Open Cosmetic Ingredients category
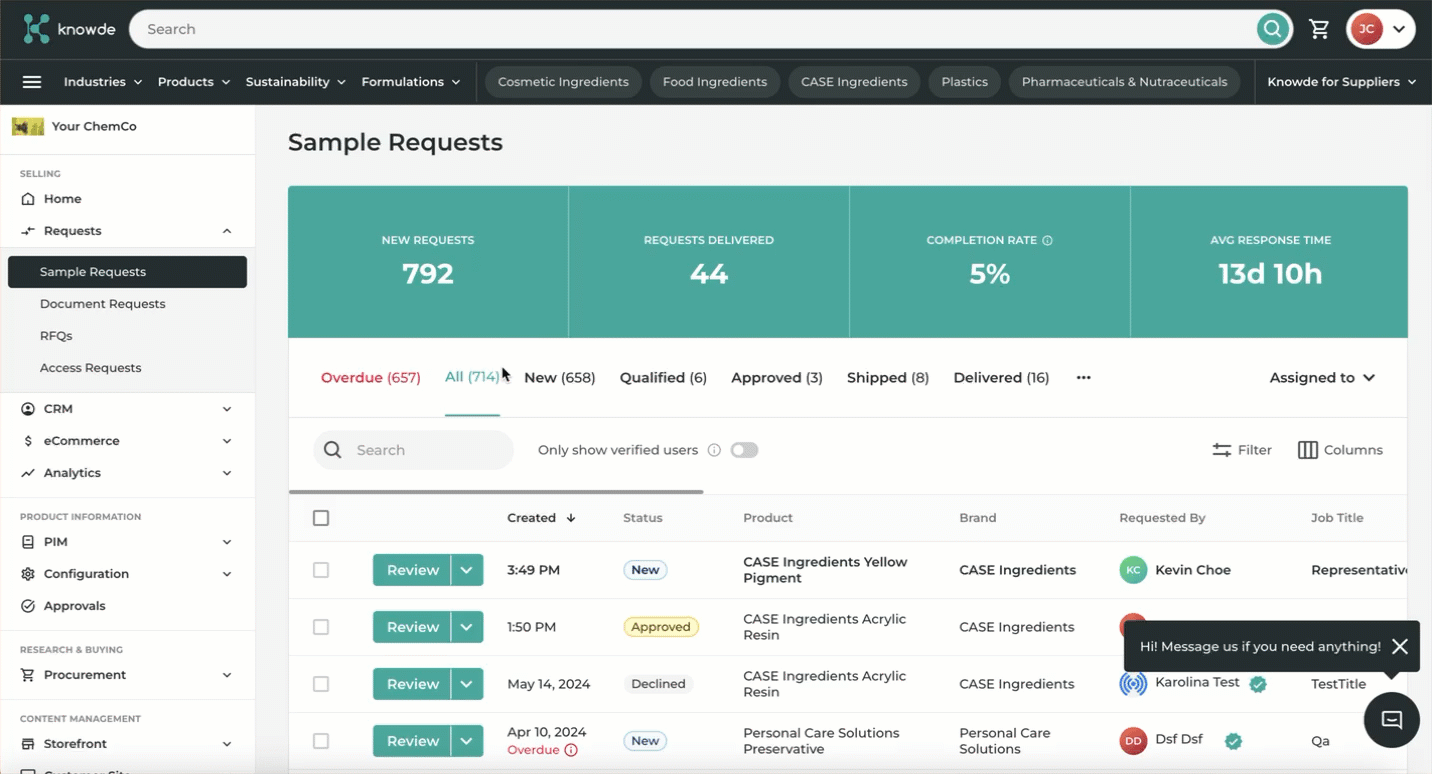Viewport: 1432px width, 774px height. 563,82
